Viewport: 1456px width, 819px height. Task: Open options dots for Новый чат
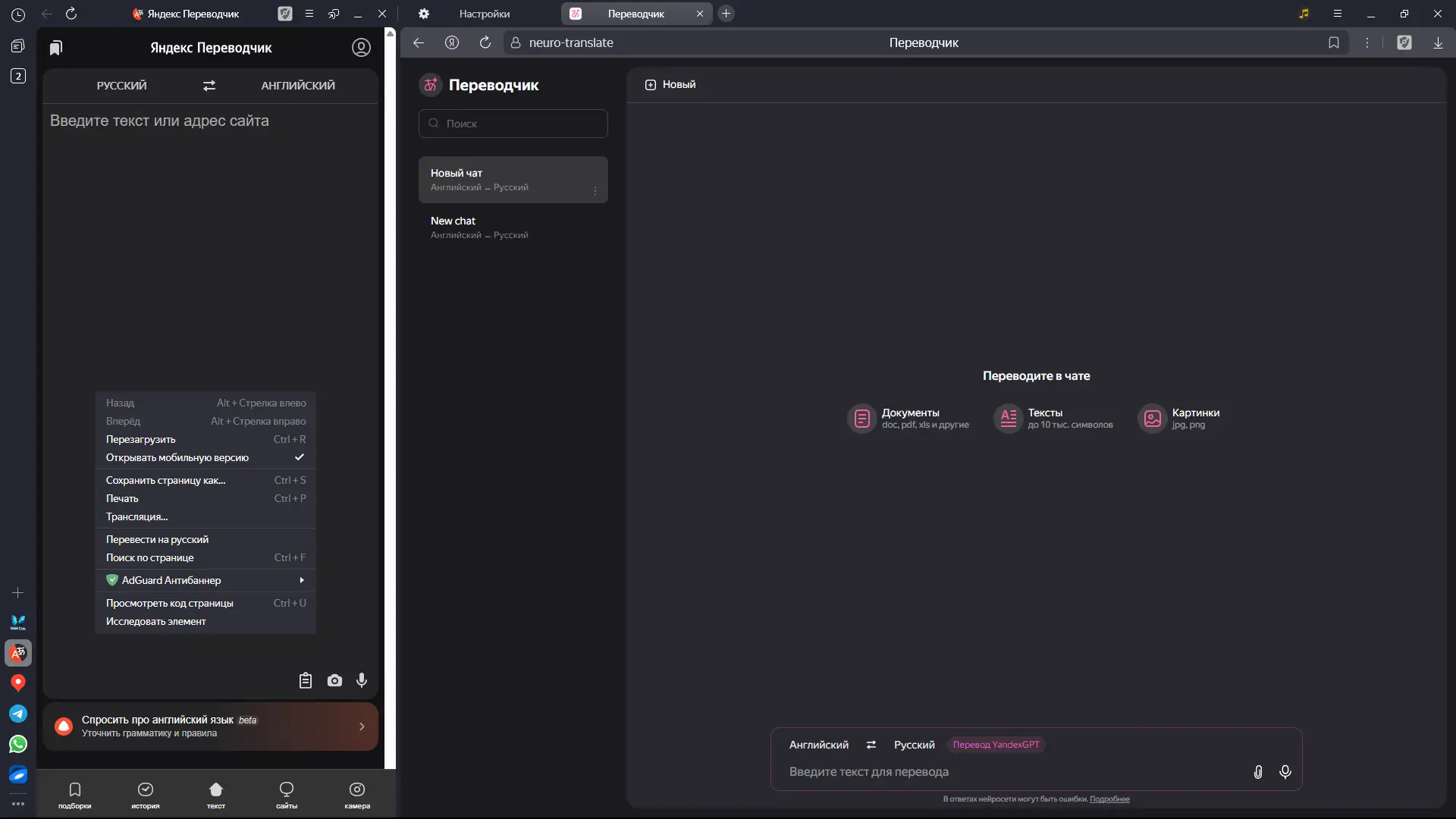tap(595, 191)
